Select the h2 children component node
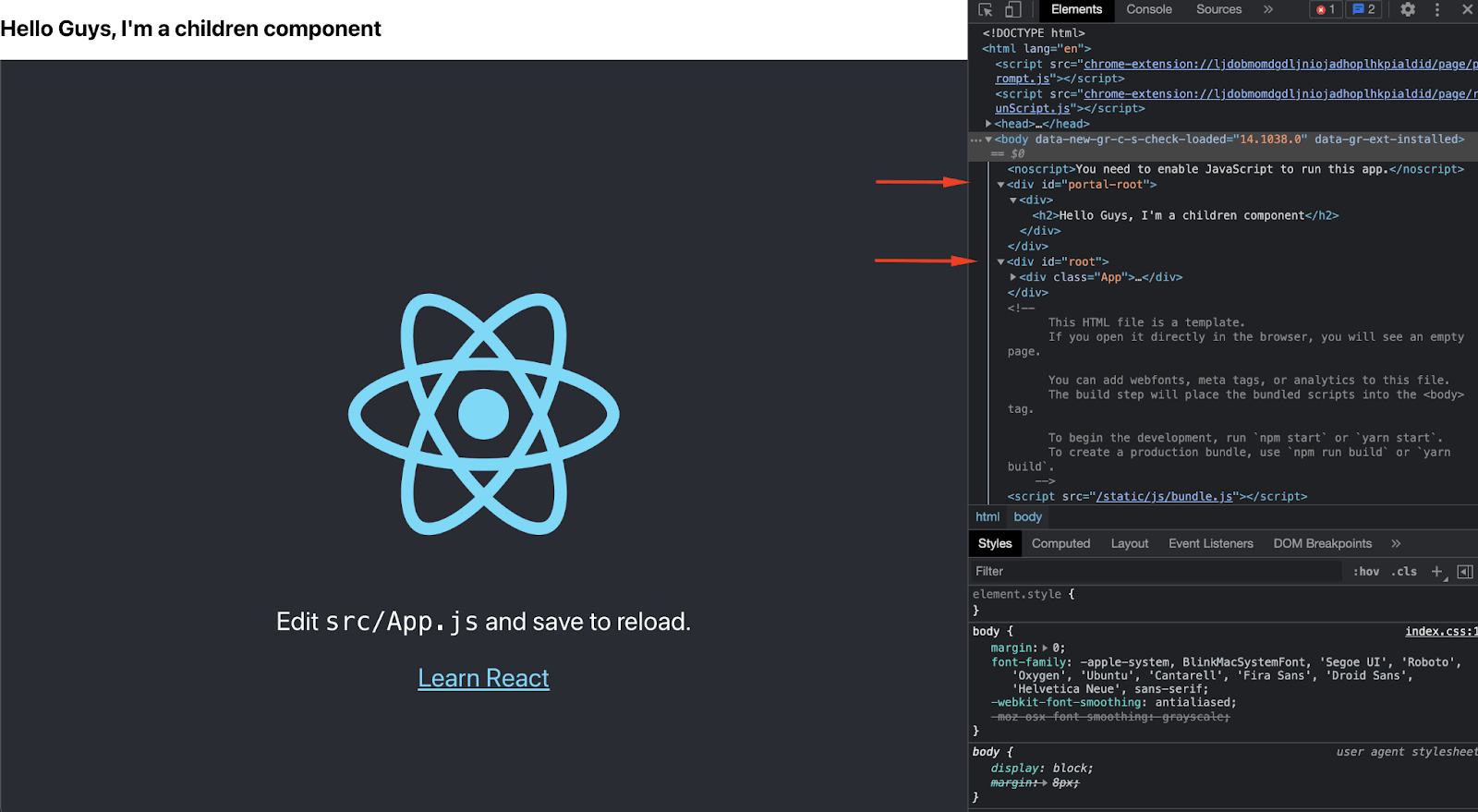The height and width of the screenshot is (812, 1478). coord(1185,215)
